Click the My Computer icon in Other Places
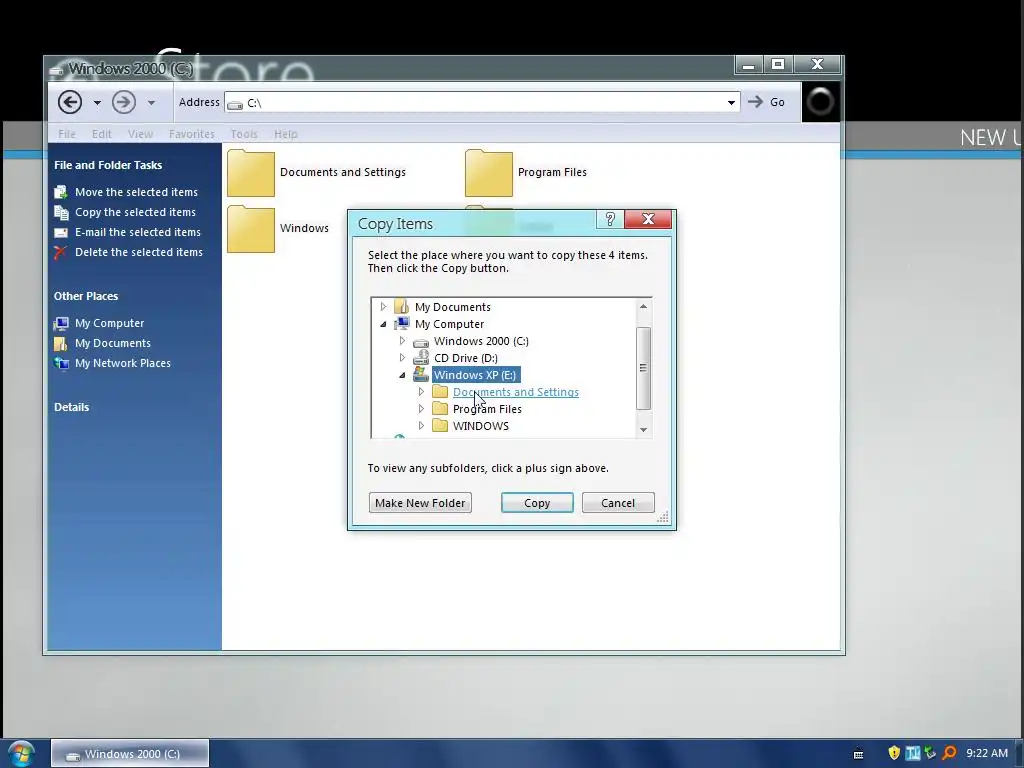The image size is (1024, 768). tap(61, 323)
